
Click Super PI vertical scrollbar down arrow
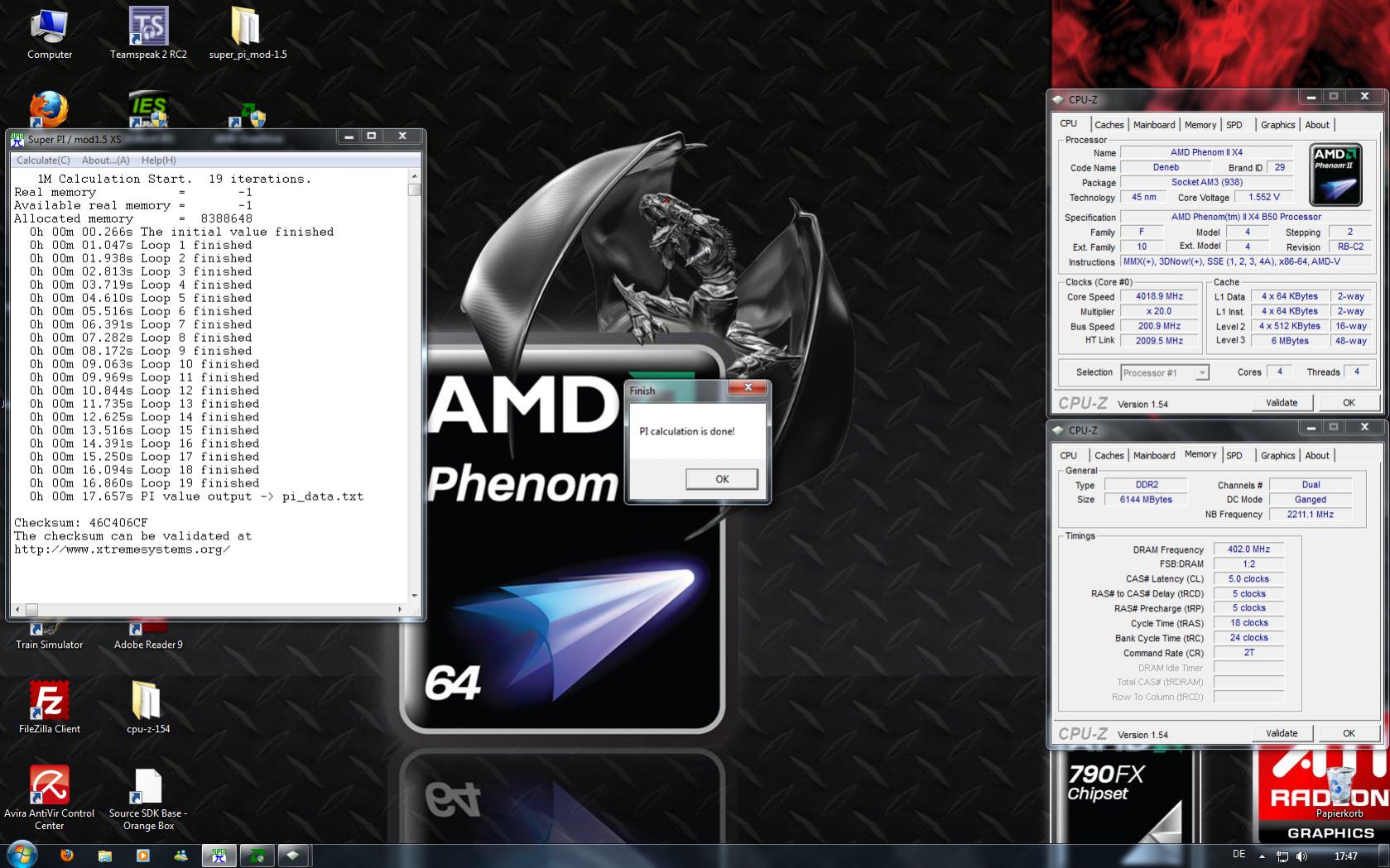(414, 595)
